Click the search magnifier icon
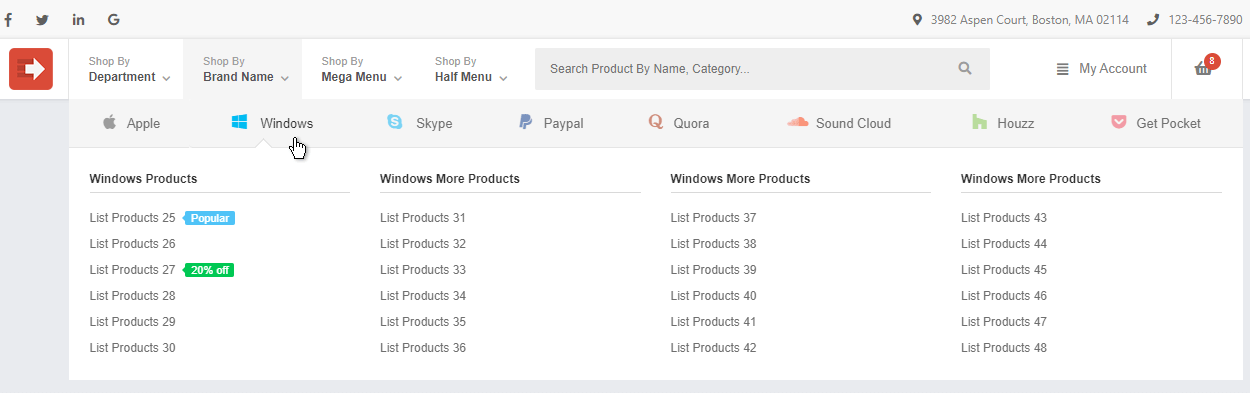 pos(965,69)
